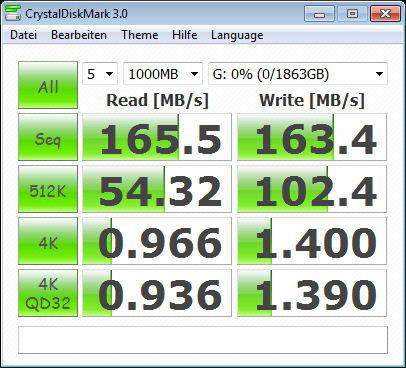The image size is (406, 368).
Task: Open the drive selection dropdown G:
Action: (298, 74)
